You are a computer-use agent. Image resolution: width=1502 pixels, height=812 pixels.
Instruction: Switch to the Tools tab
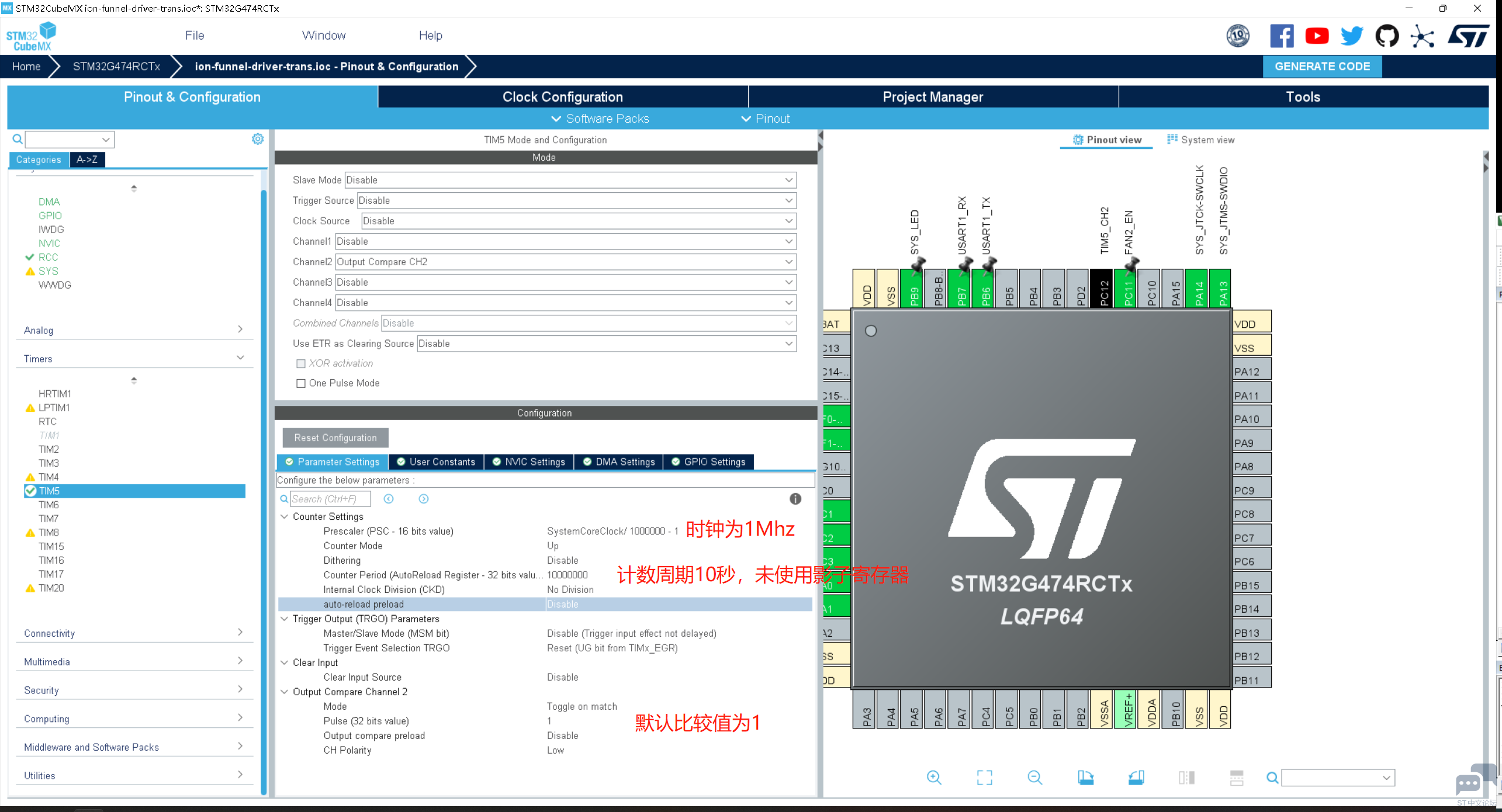(1303, 97)
